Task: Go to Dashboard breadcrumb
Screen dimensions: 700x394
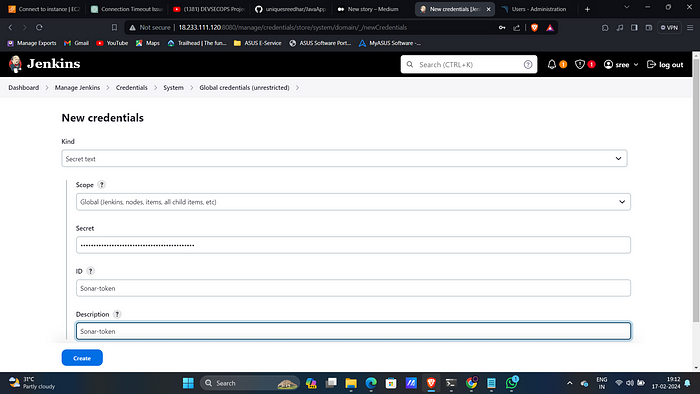Action: (x=24, y=88)
